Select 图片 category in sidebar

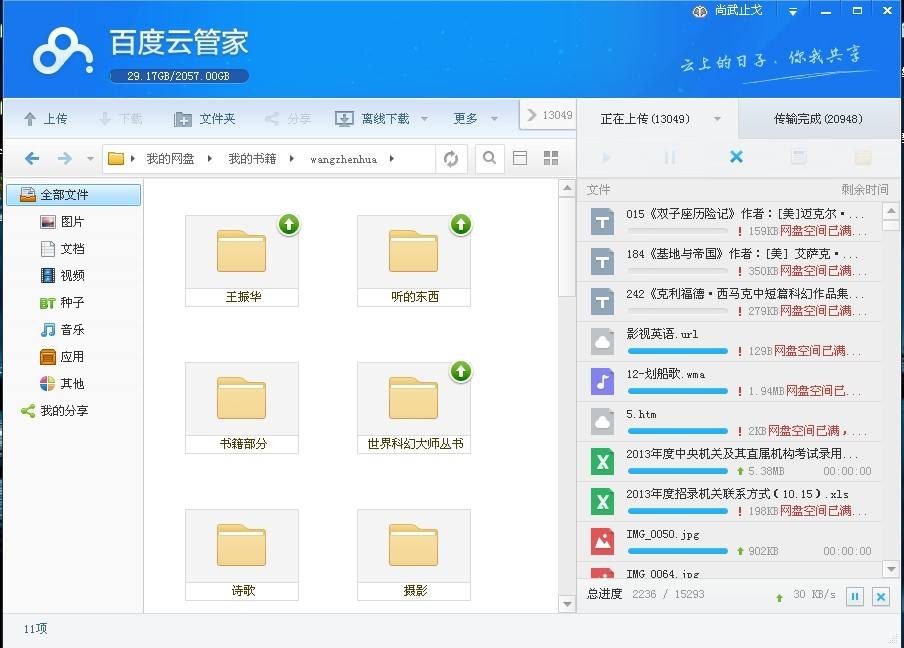tap(63, 222)
